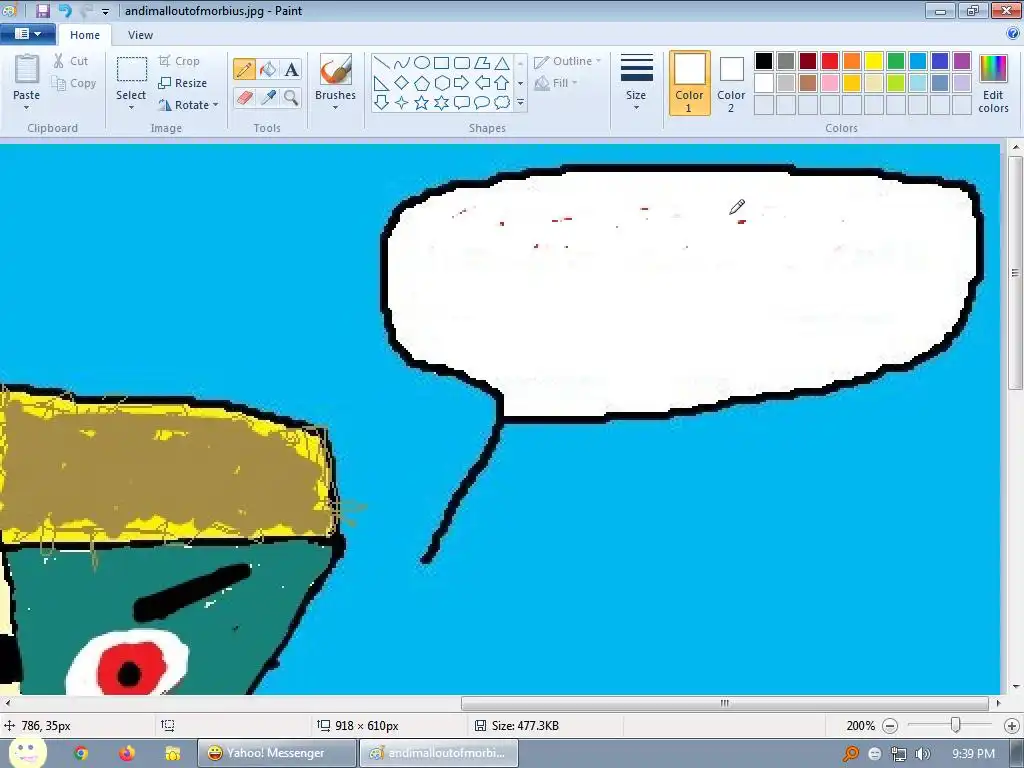Select the Eraser tool

[x=244, y=97]
